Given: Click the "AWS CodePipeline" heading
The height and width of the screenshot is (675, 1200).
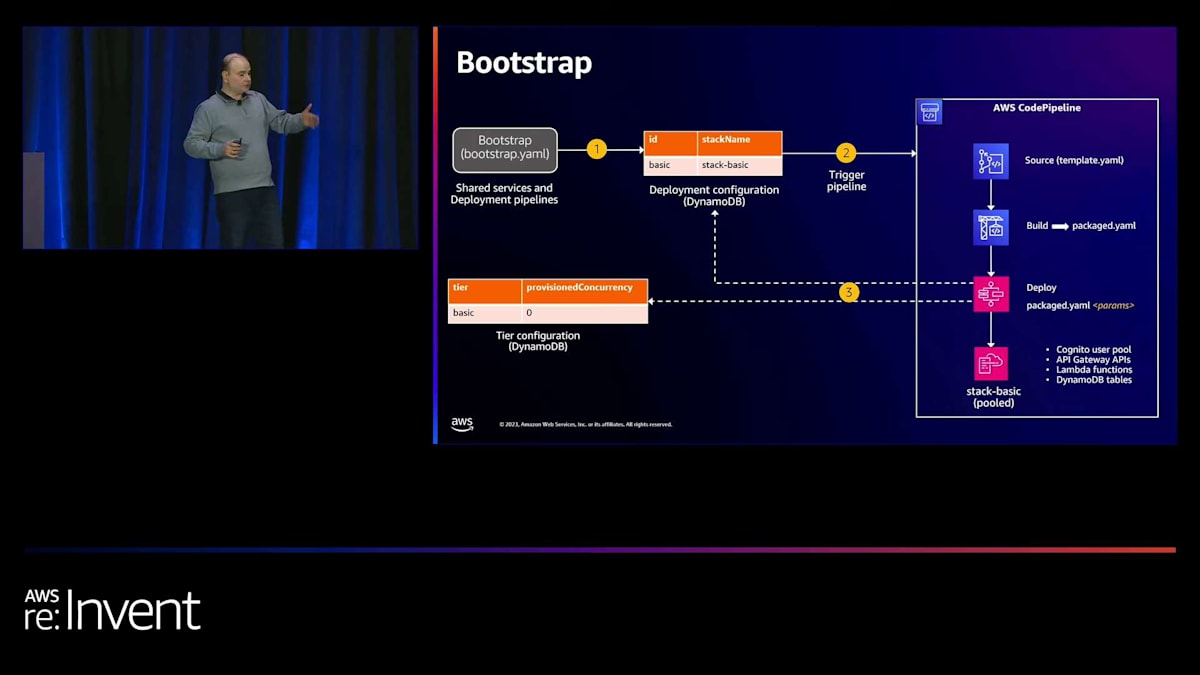Looking at the screenshot, I should (1036, 108).
